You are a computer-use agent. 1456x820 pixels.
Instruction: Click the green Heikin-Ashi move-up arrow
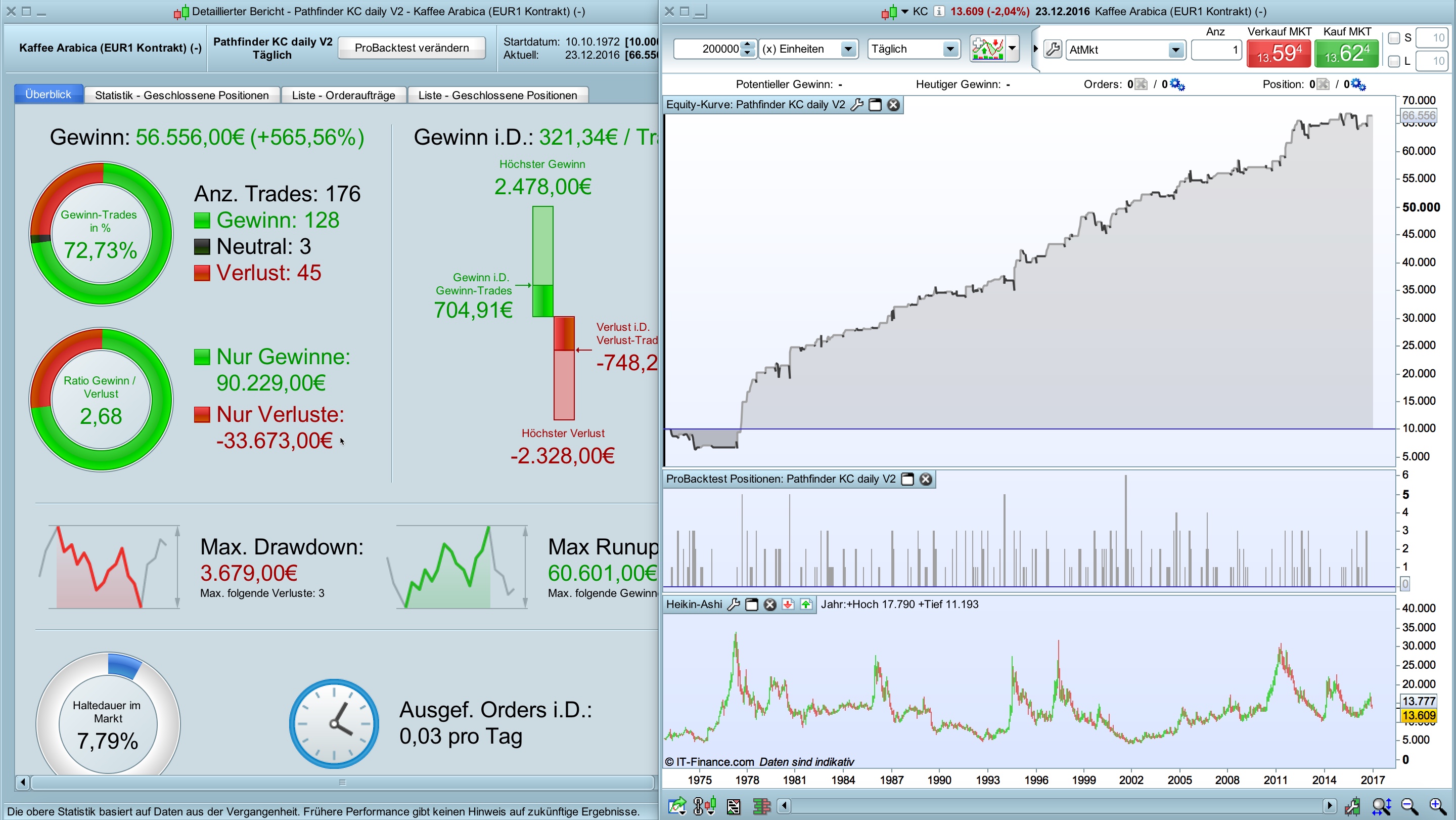click(806, 605)
